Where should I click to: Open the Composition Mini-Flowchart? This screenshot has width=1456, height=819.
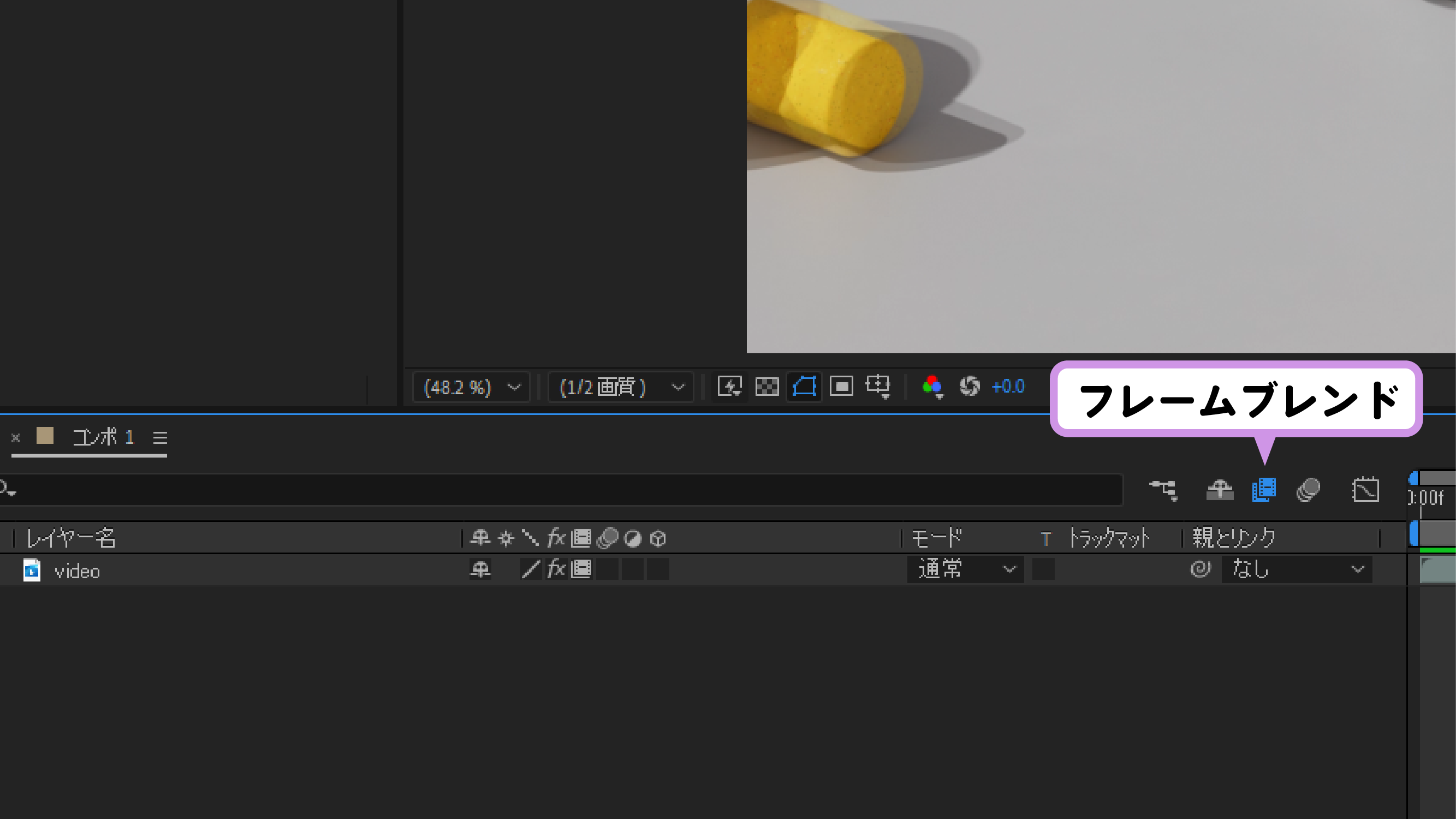[1163, 489]
